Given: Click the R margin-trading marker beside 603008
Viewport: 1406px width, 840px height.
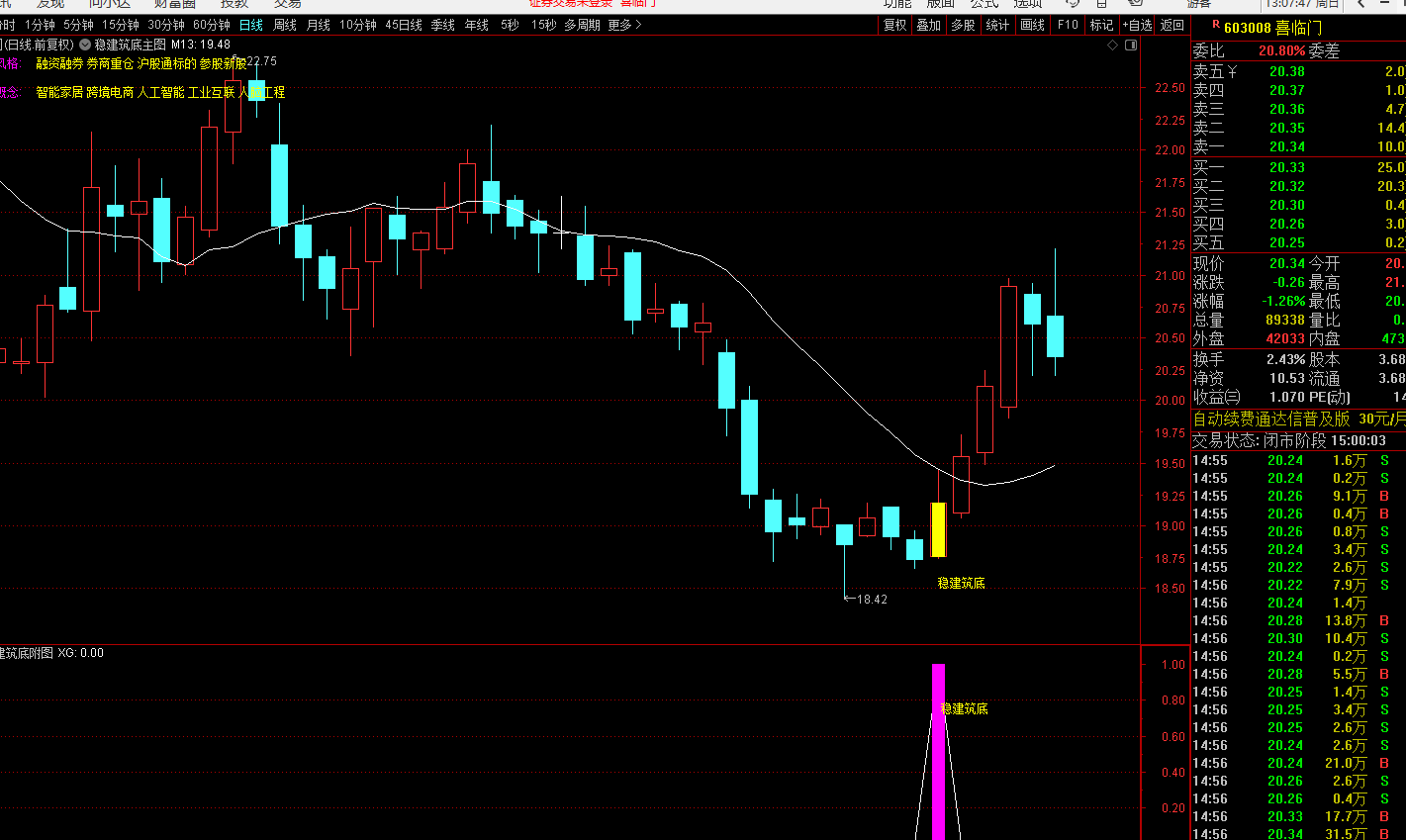Looking at the screenshot, I should (x=1215, y=25).
